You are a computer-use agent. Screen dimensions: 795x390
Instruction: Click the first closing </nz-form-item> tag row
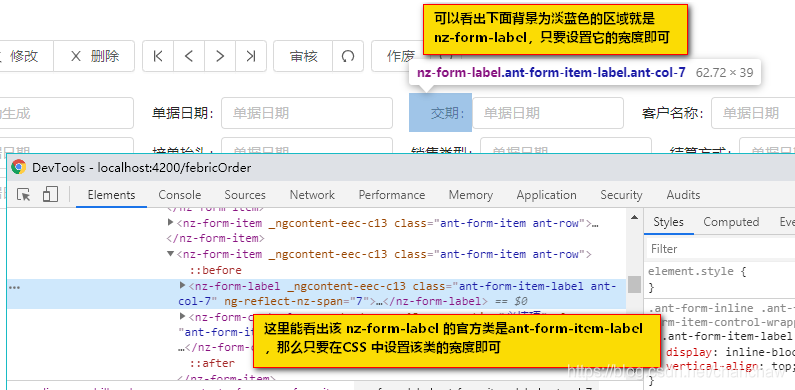(x=216, y=238)
